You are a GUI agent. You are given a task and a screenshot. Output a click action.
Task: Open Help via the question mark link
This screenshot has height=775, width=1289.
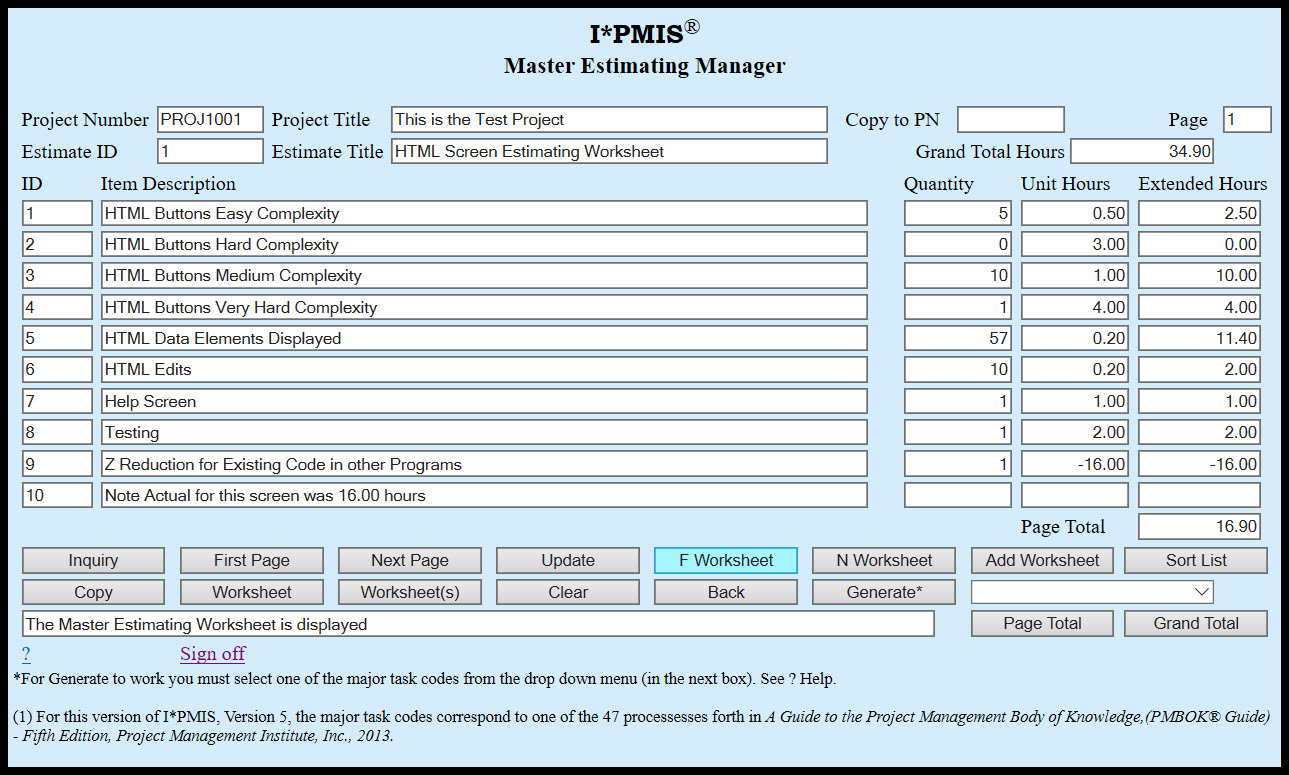pos(25,653)
